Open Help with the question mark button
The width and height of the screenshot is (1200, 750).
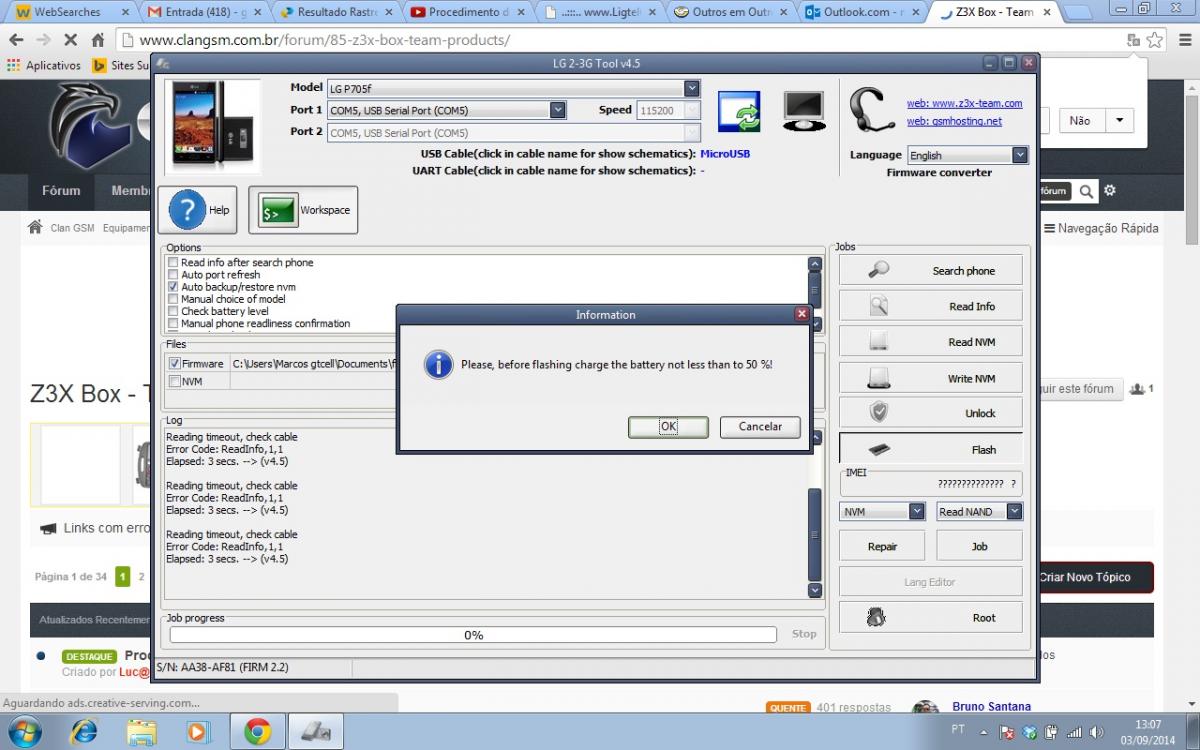pos(198,210)
